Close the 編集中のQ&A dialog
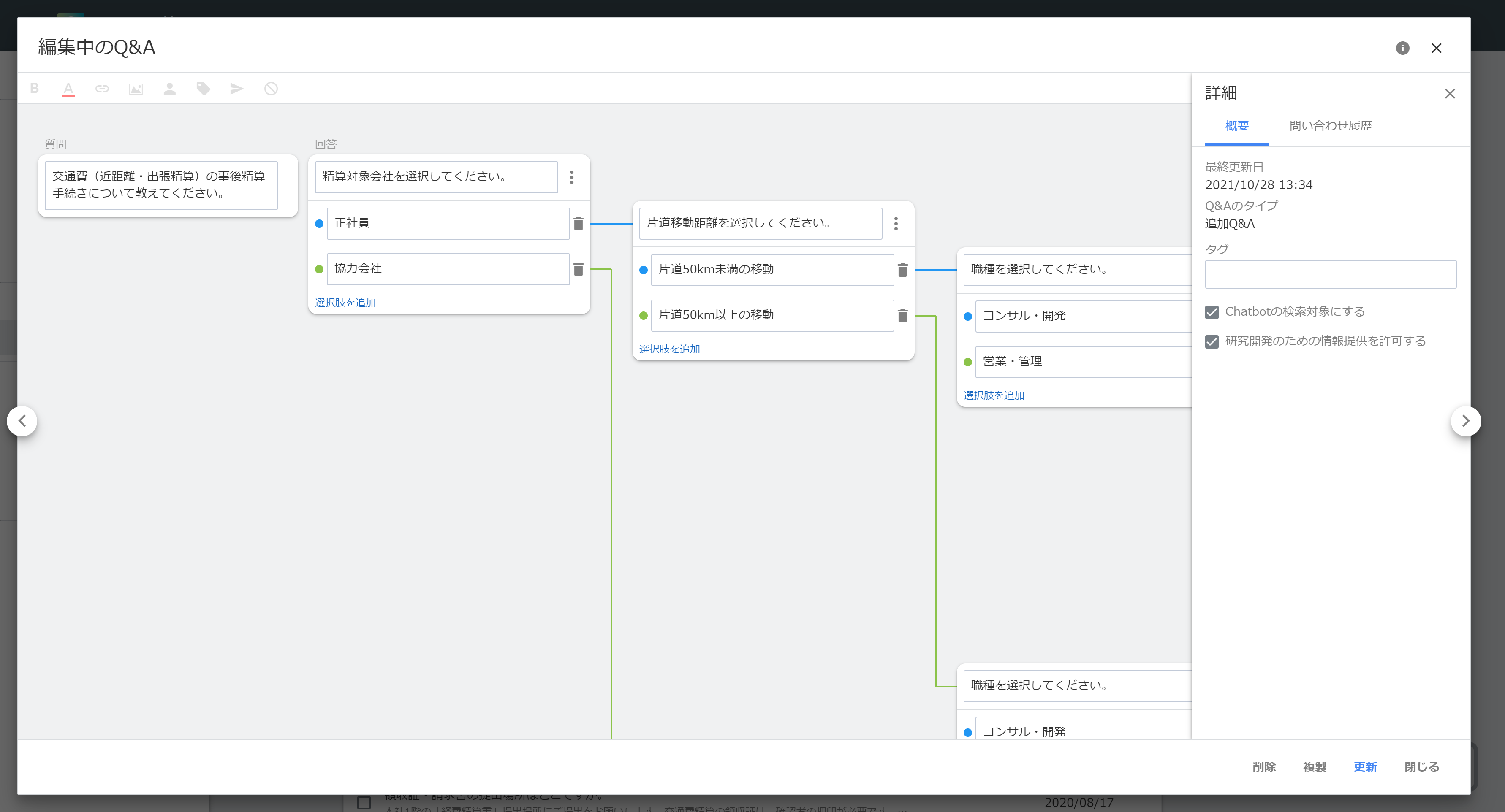This screenshot has height=812, width=1505. [1436, 48]
